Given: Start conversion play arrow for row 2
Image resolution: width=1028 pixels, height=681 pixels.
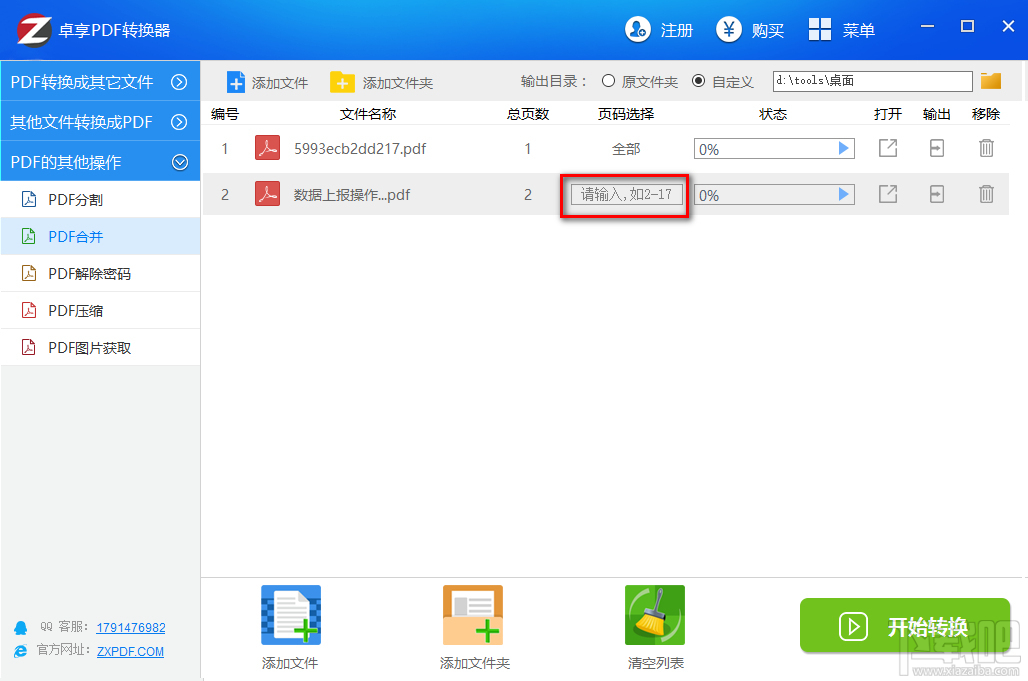Looking at the screenshot, I should click(x=844, y=195).
